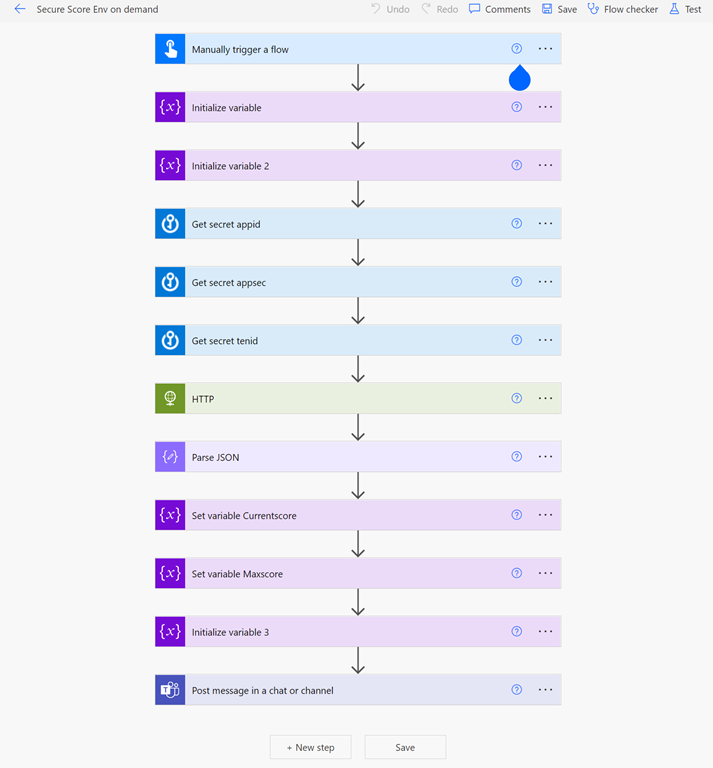Viewport: 713px width, 768px height.
Task: Click the Parse JSON action icon
Action: pos(170,457)
